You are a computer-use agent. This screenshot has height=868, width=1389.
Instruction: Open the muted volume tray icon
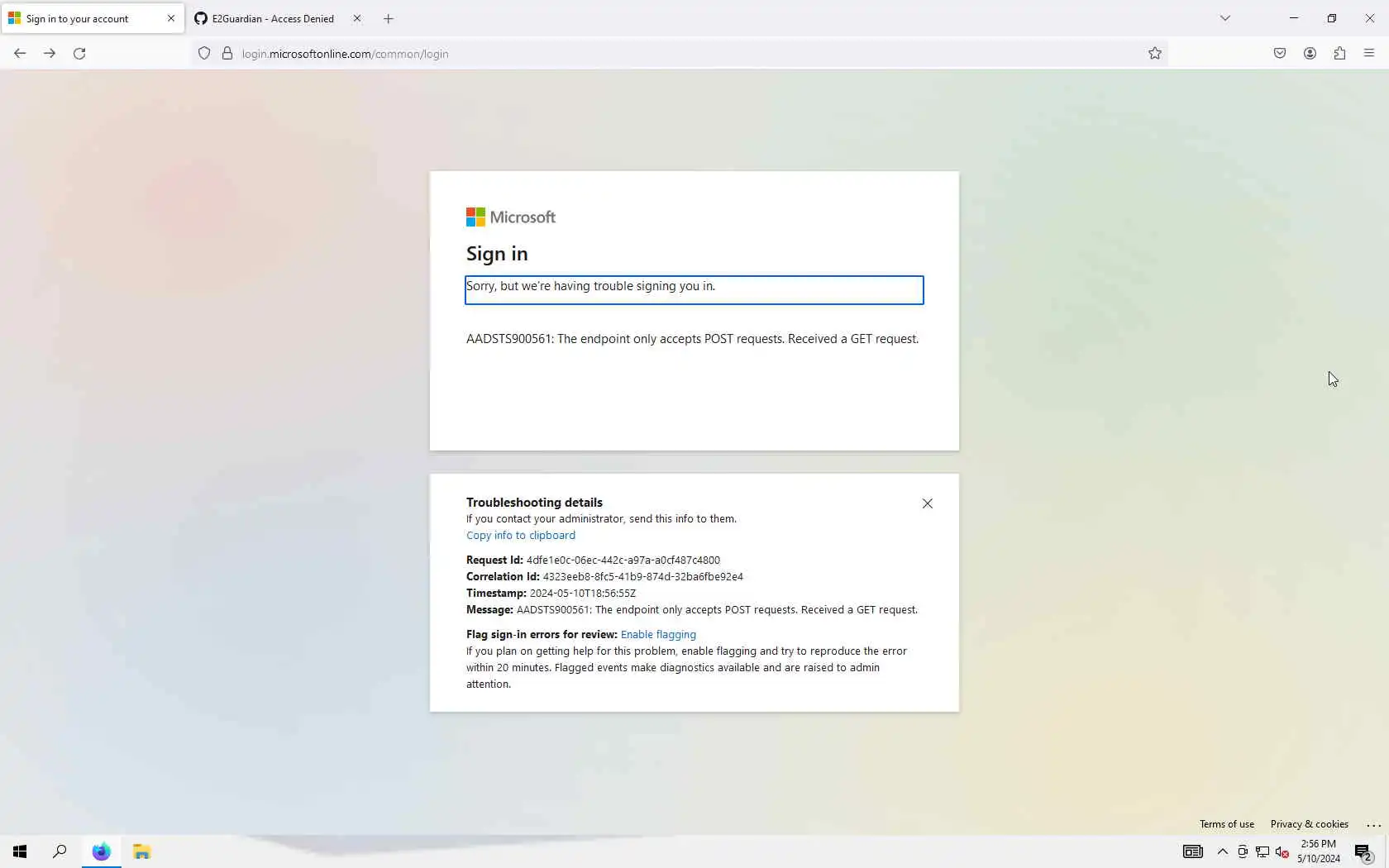[x=1282, y=851]
